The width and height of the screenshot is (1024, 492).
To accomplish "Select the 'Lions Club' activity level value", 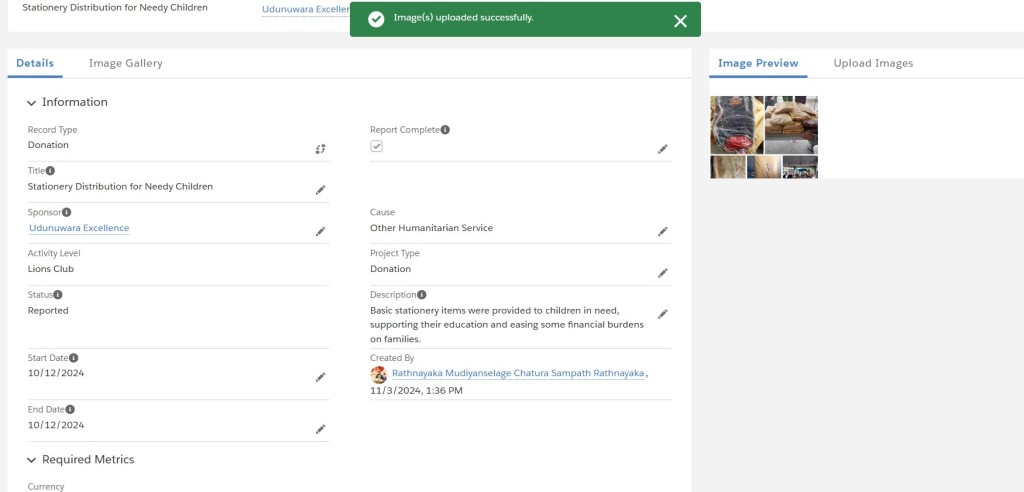I will (x=50, y=269).
